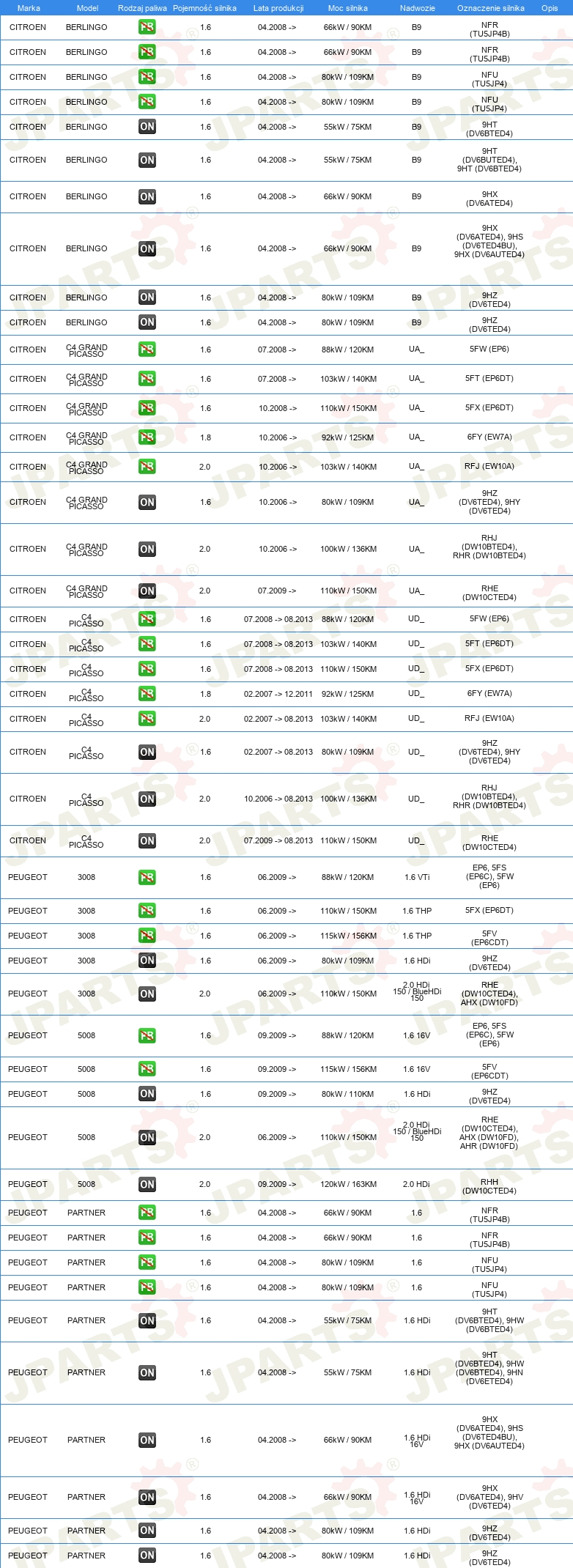
Task: Click the '80kW / 110KM' power cell
Action: (x=348, y=1094)
